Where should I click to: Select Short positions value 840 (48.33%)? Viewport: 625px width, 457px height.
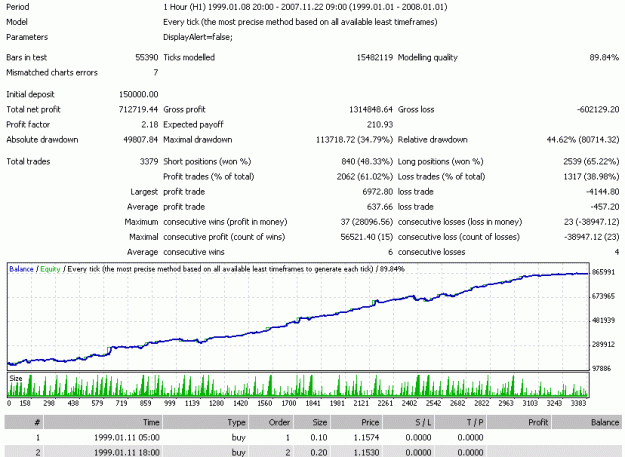click(x=367, y=161)
